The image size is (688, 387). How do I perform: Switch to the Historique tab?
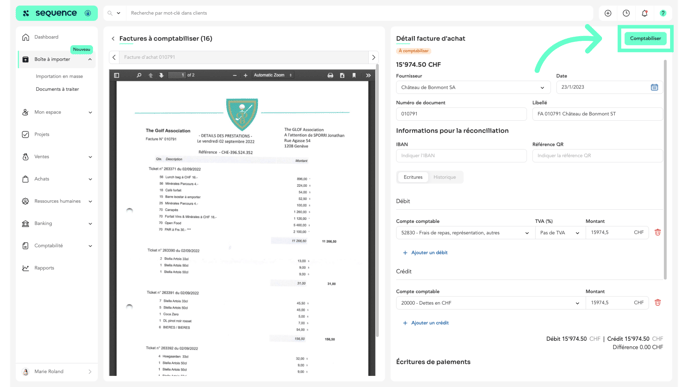pyautogui.click(x=444, y=177)
